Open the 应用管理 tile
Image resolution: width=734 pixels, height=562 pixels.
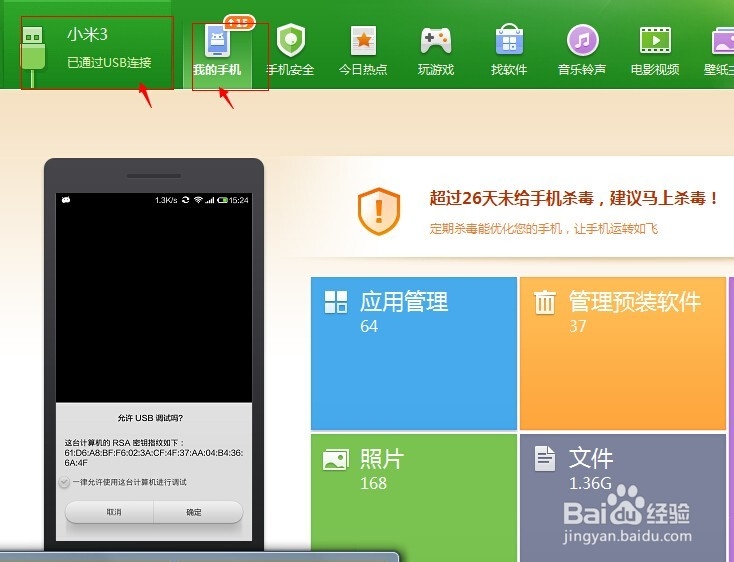(x=414, y=353)
